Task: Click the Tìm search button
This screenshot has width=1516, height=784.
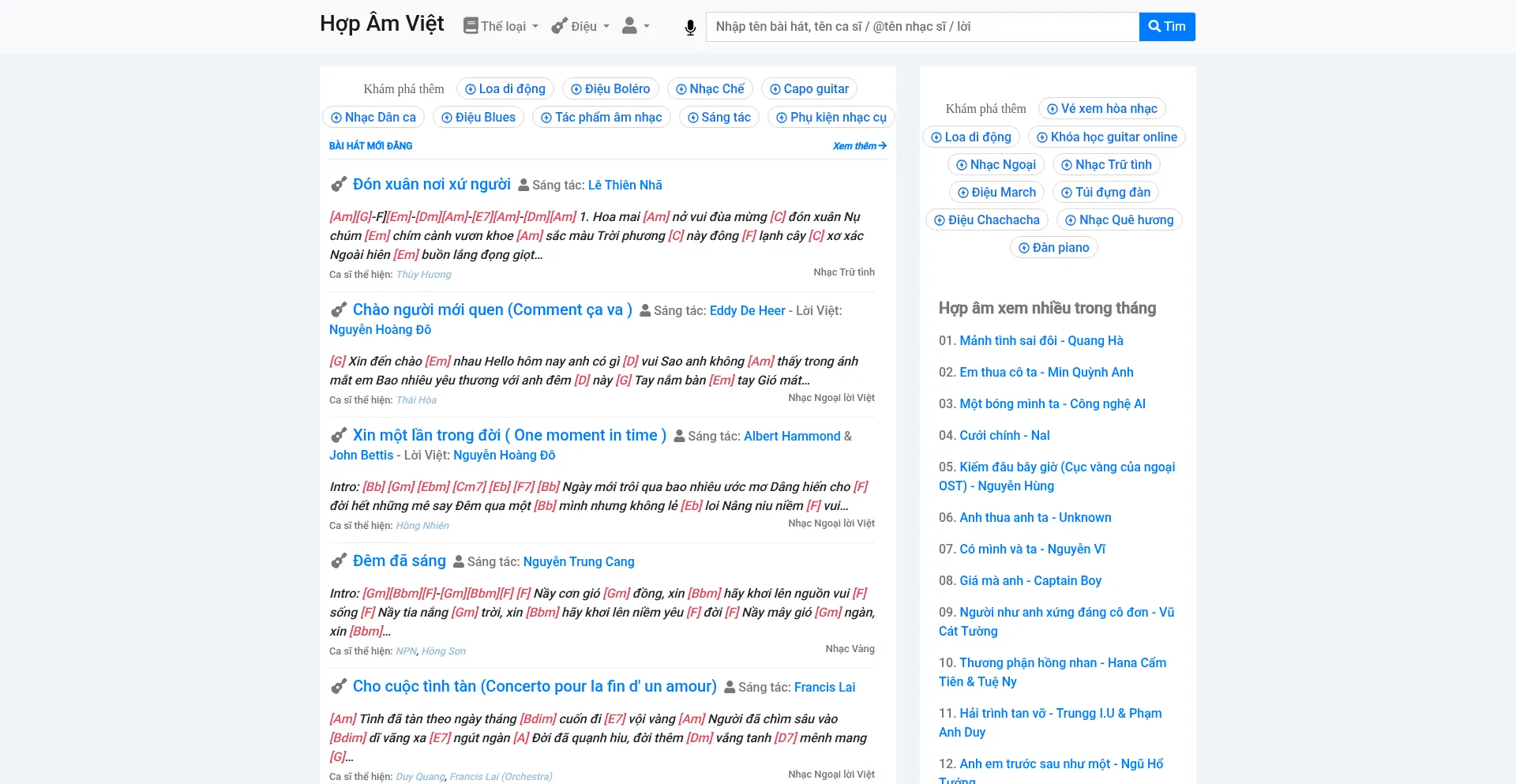Action: 1167,27
